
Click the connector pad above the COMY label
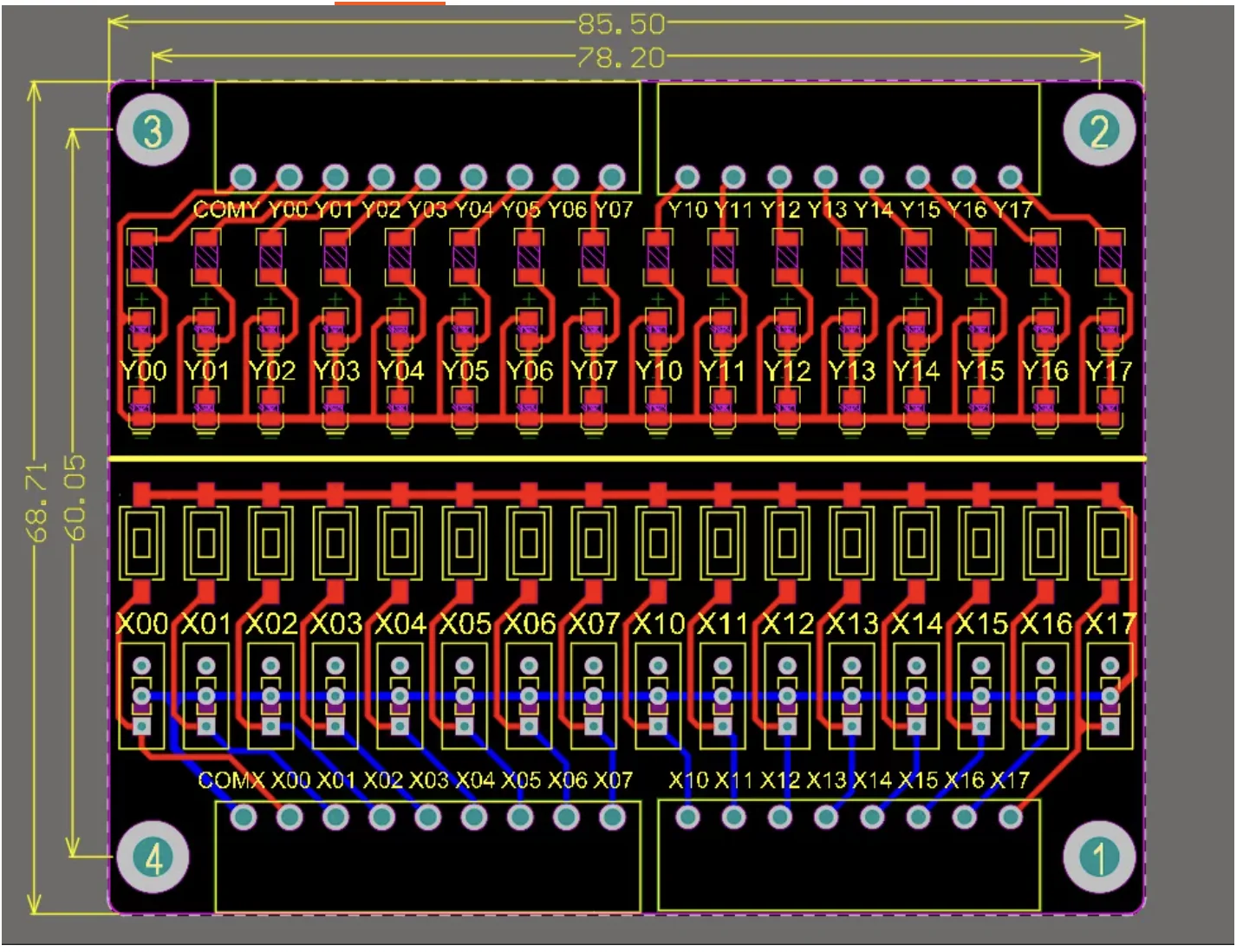coord(243,177)
